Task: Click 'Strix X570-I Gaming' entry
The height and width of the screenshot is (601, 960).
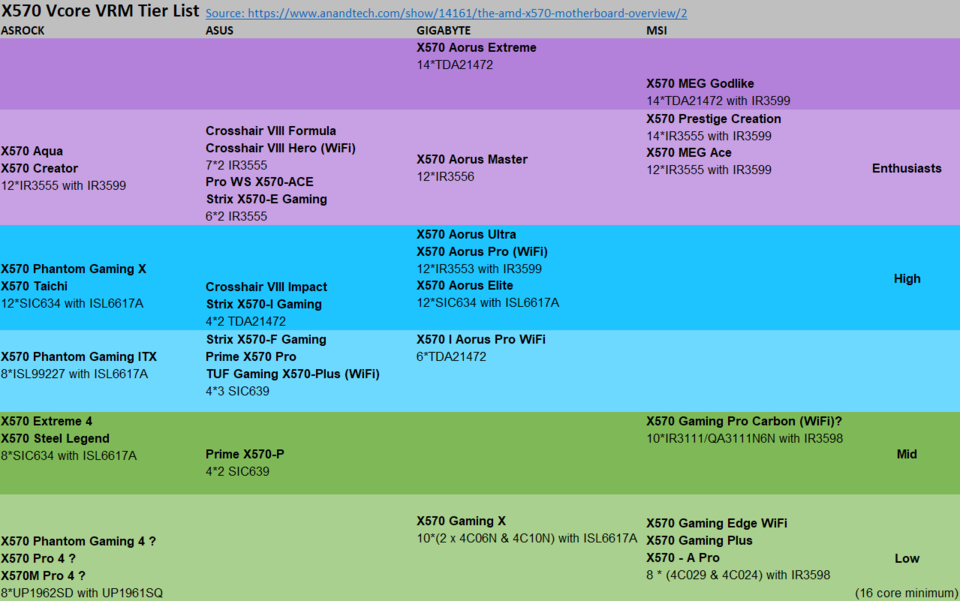Action: pos(264,304)
